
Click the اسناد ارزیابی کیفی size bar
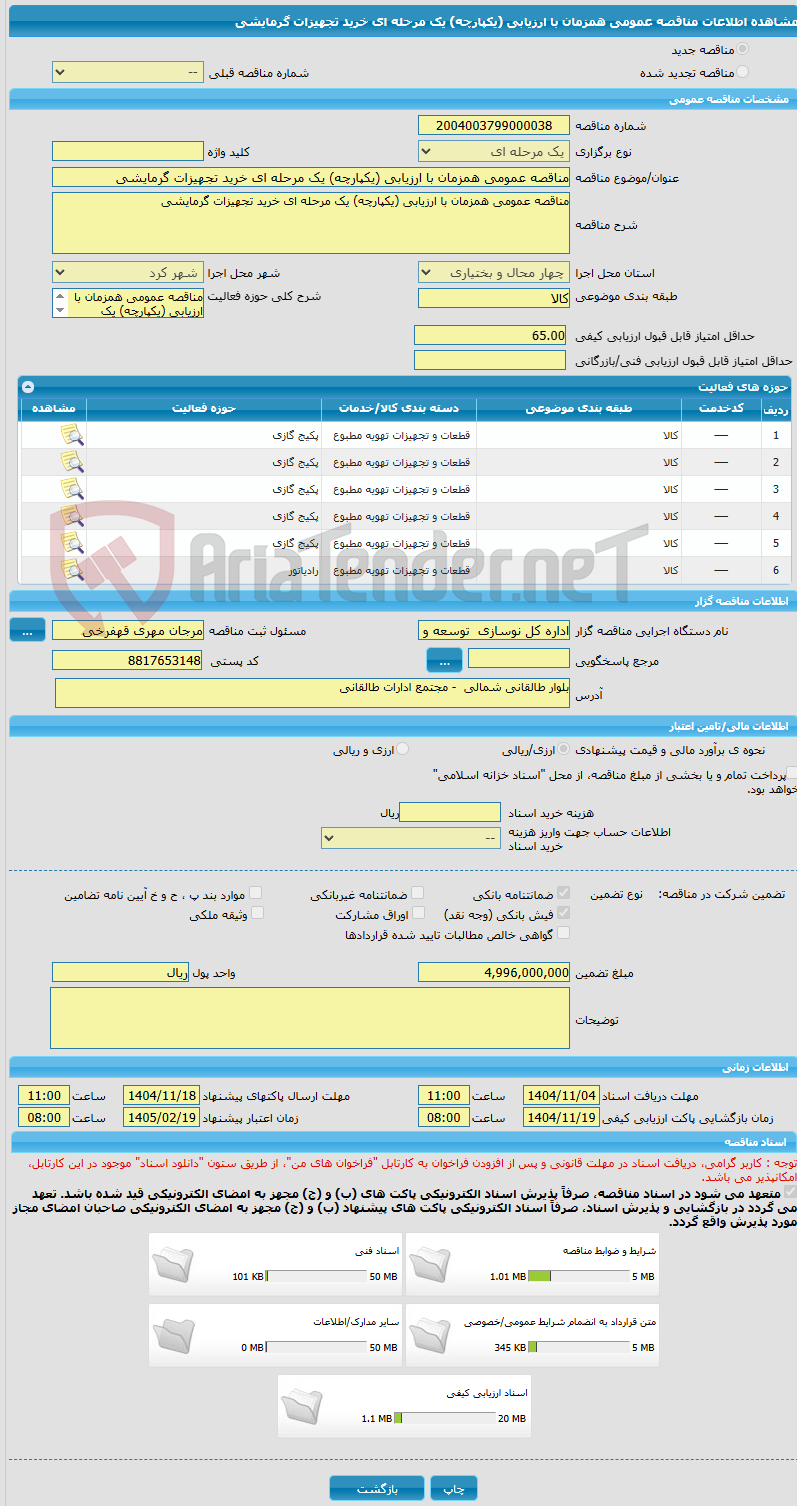point(445,1418)
